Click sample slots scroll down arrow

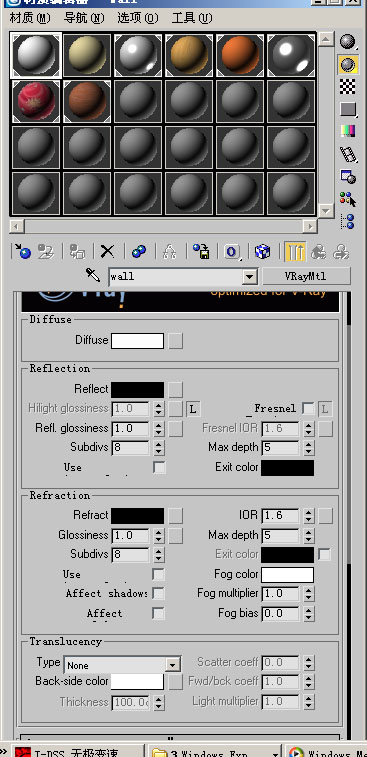point(326,211)
